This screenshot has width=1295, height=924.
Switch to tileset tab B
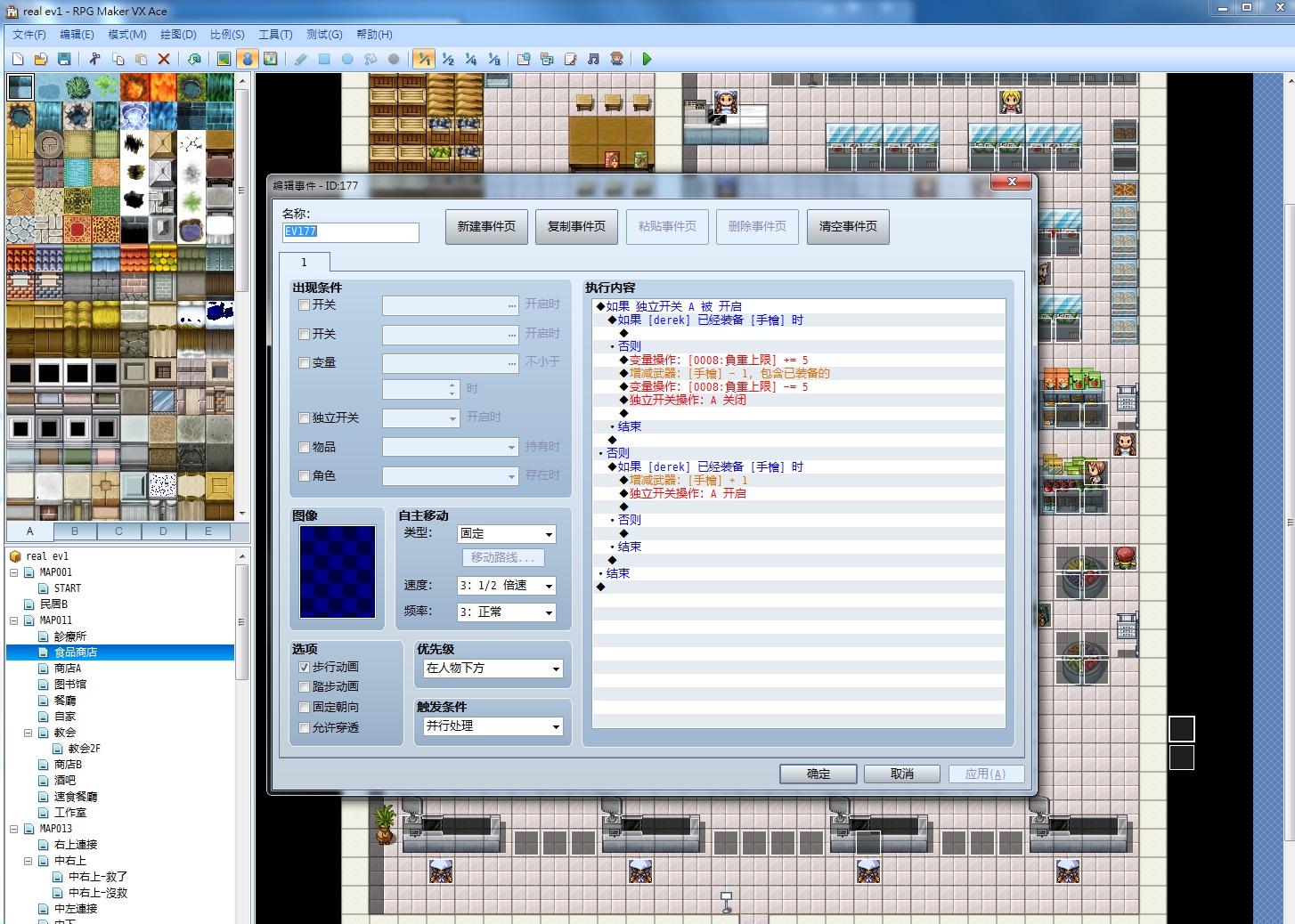75,531
